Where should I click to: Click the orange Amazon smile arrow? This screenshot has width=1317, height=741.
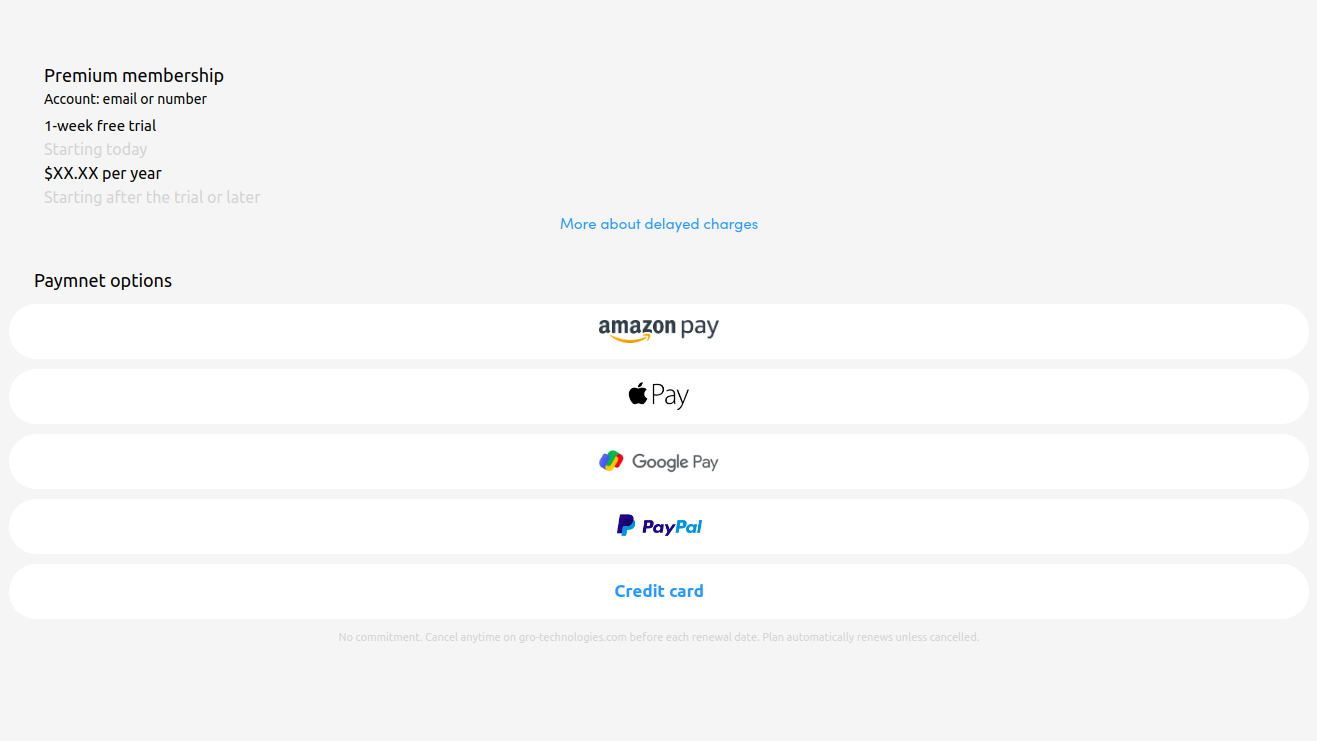(x=631, y=339)
